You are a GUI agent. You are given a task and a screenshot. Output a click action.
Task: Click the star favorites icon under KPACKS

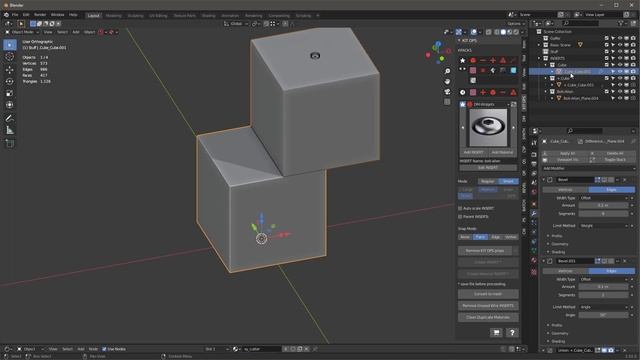point(462,60)
